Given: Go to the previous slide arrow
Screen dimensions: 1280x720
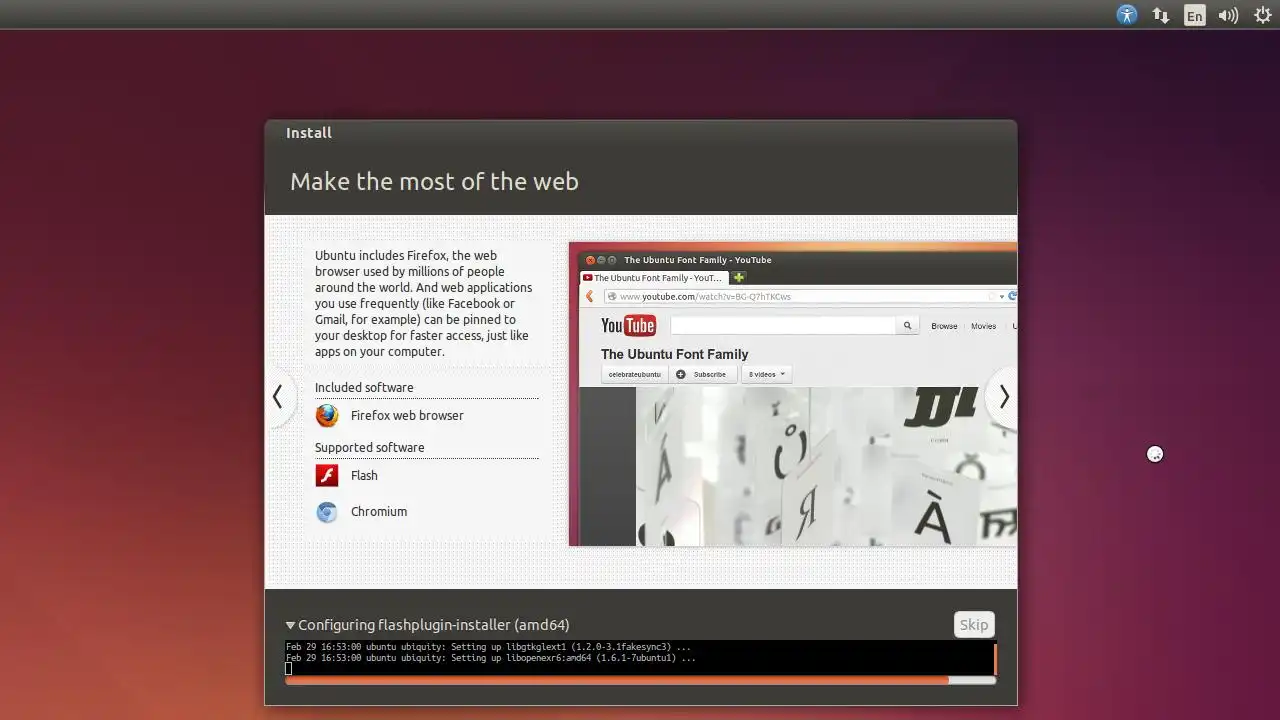Looking at the screenshot, I should pos(278,397).
